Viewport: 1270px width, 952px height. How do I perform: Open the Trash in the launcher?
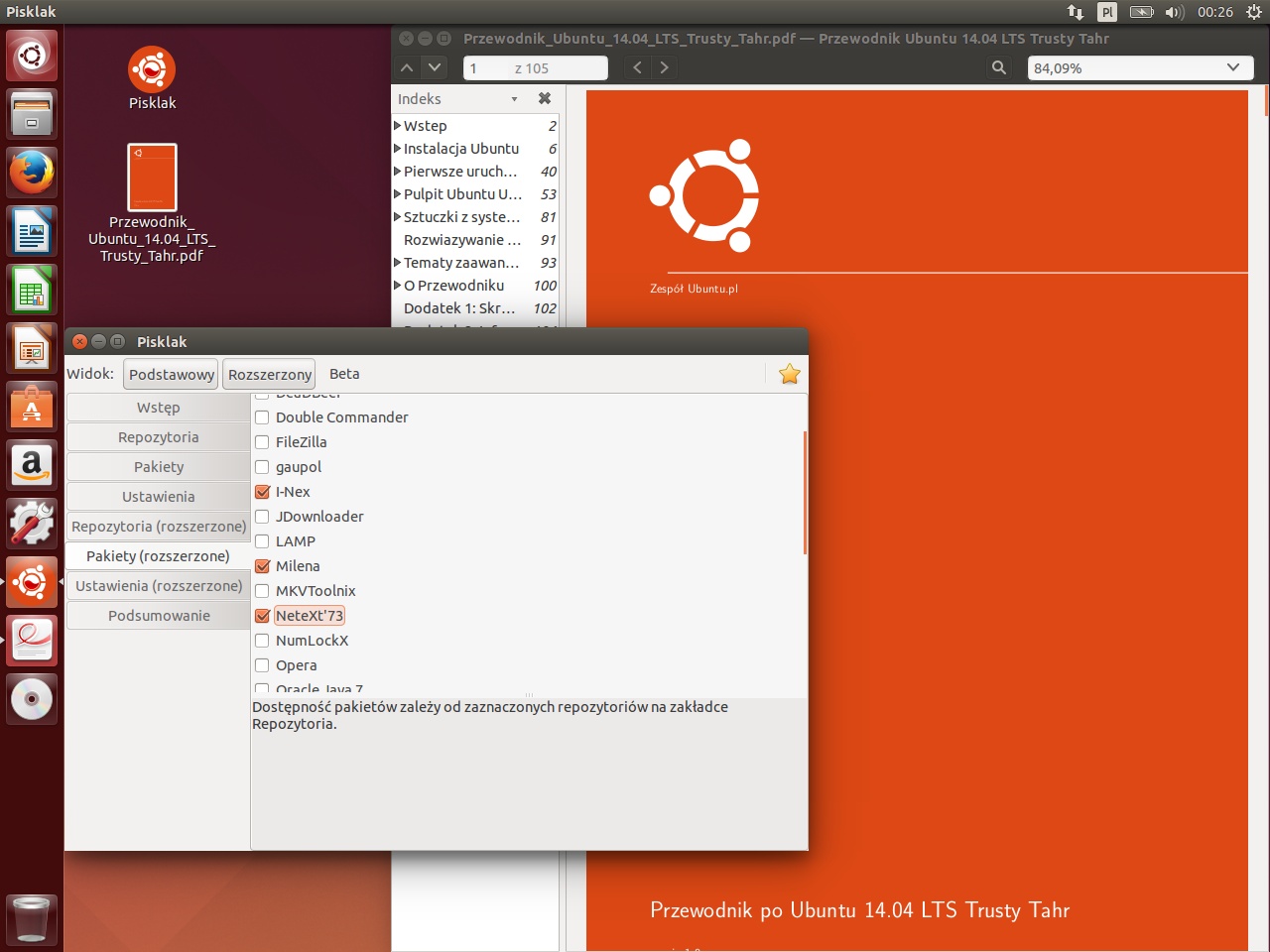point(32,918)
